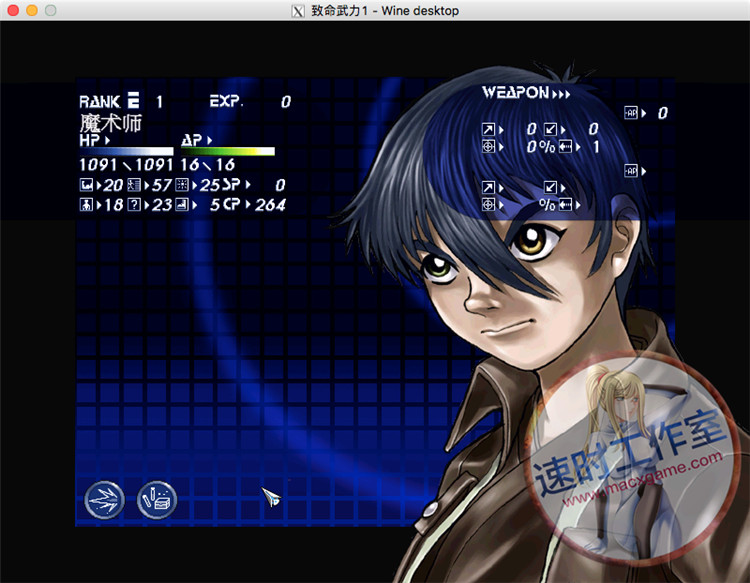
Task: Click the rank emblem beside RANK
Action: tap(134, 100)
